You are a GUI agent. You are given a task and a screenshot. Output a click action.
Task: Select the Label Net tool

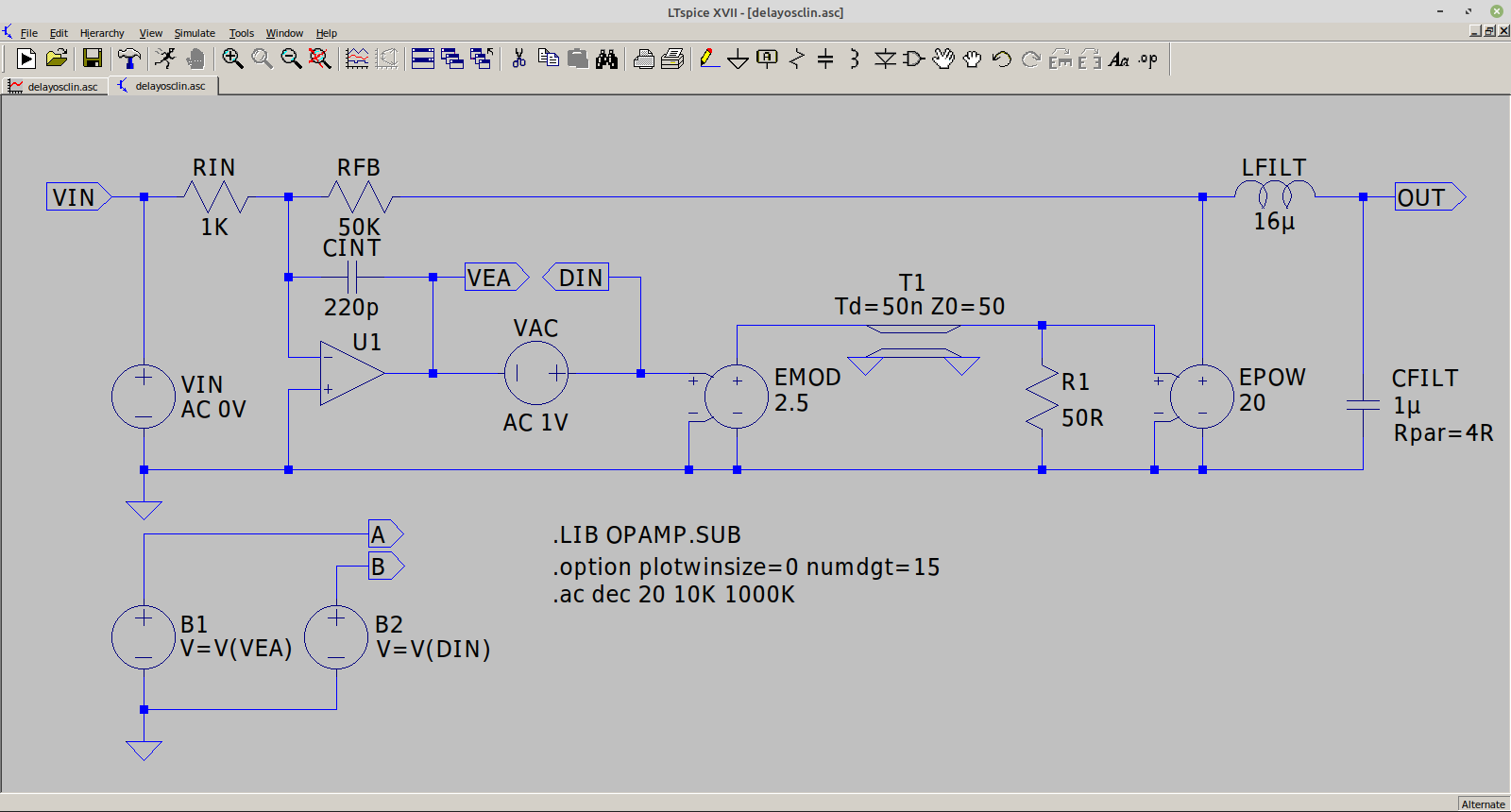(768, 59)
